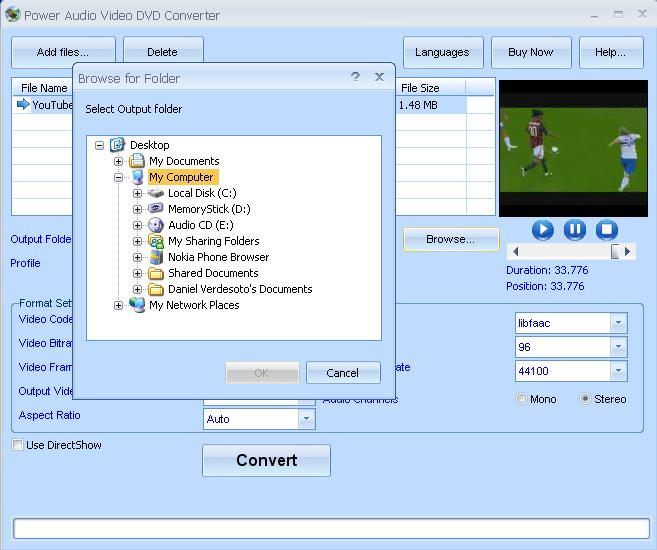Click the Play button under the video preview
The image size is (657, 550).
[543, 230]
